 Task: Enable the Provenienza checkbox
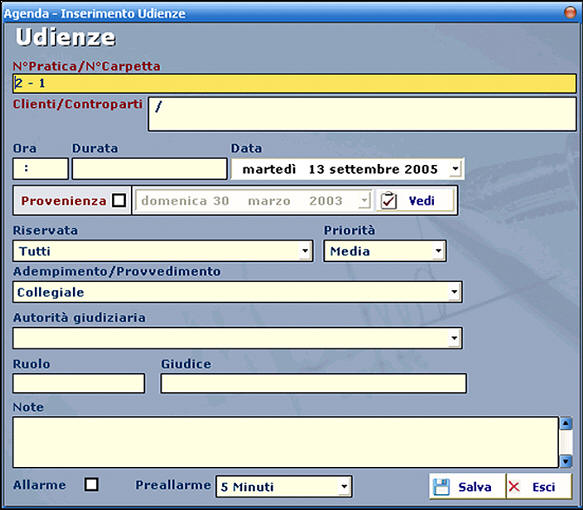119,200
